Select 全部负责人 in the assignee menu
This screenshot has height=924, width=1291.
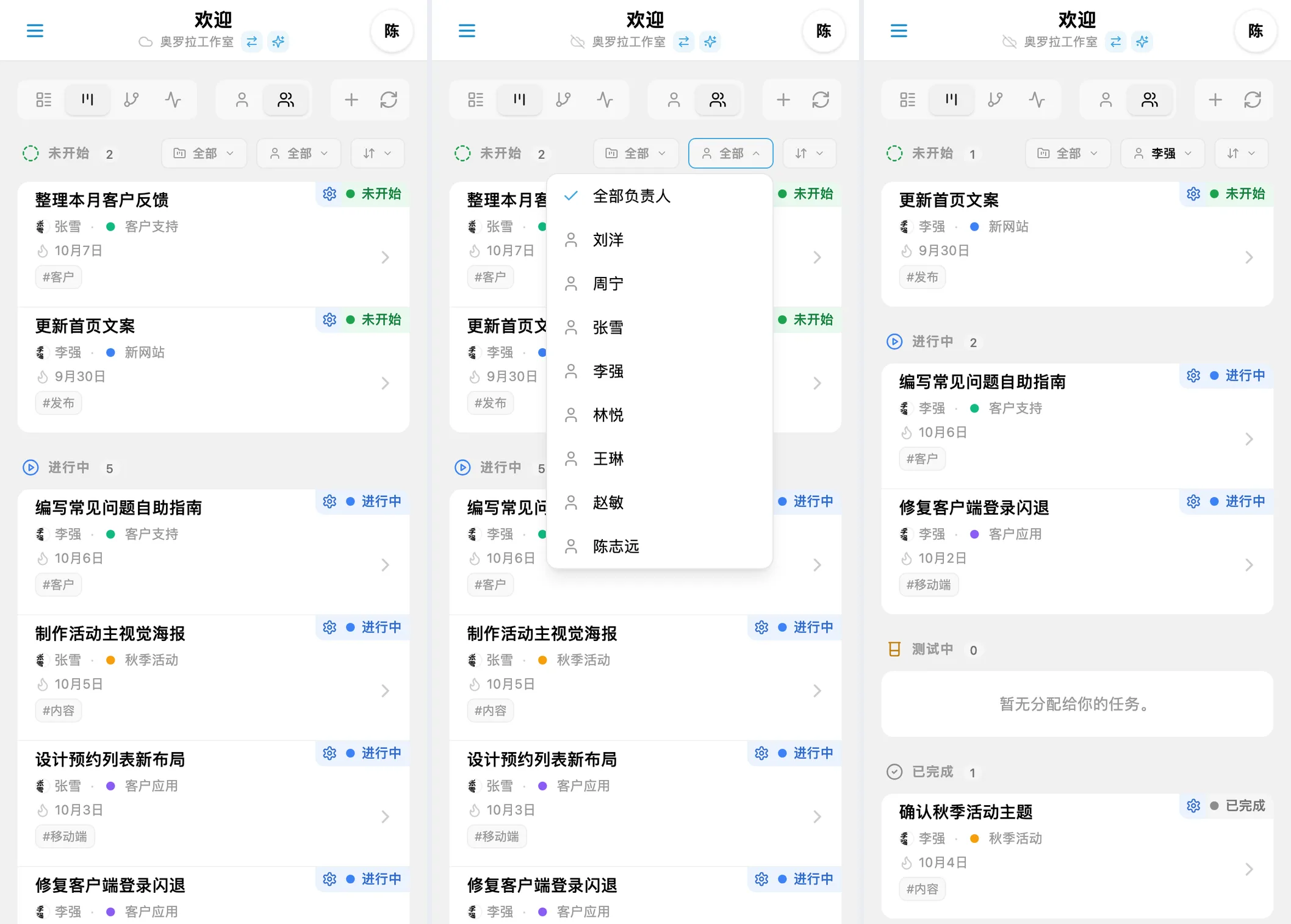coord(660,196)
